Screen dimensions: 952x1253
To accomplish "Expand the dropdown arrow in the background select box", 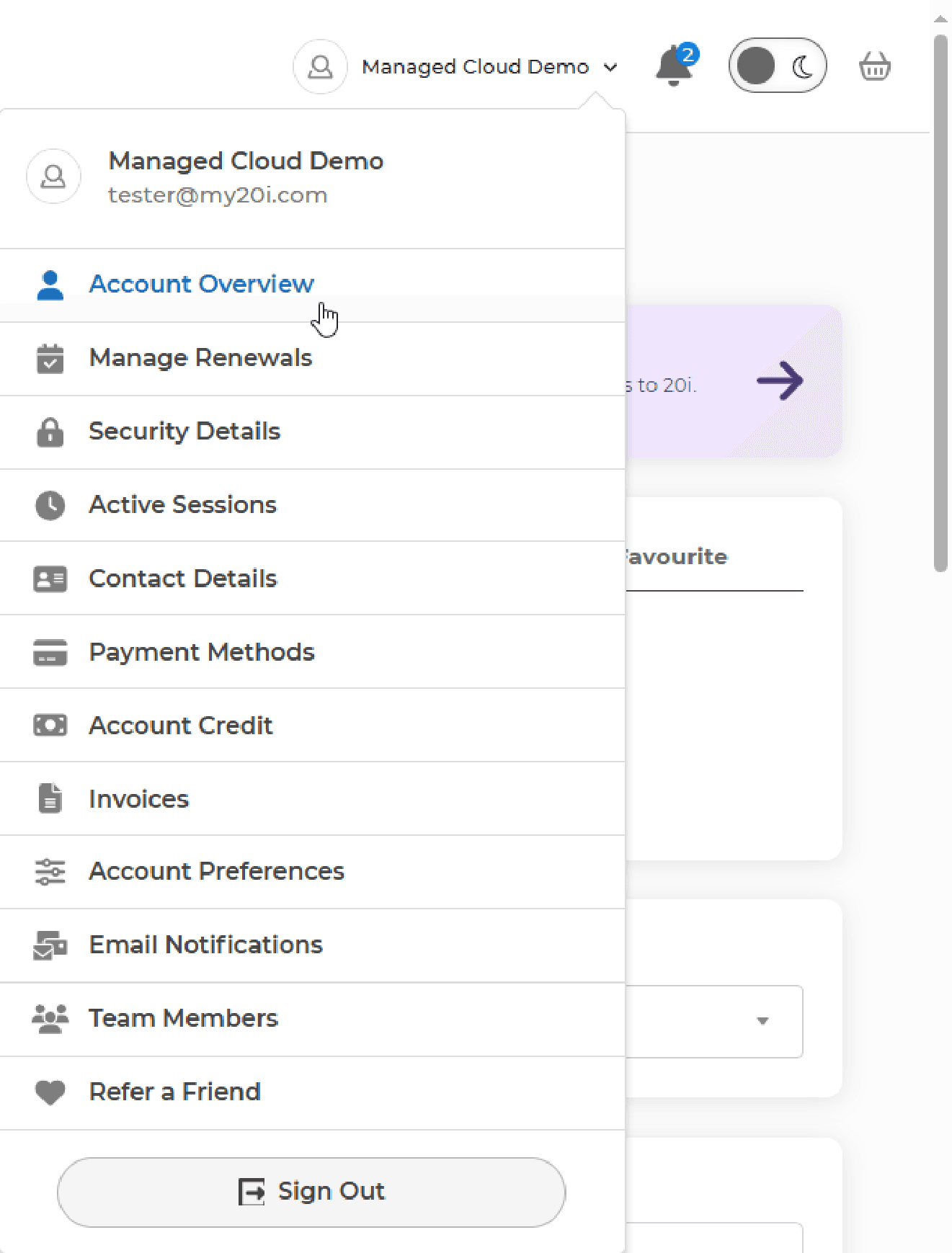I will (762, 1021).
